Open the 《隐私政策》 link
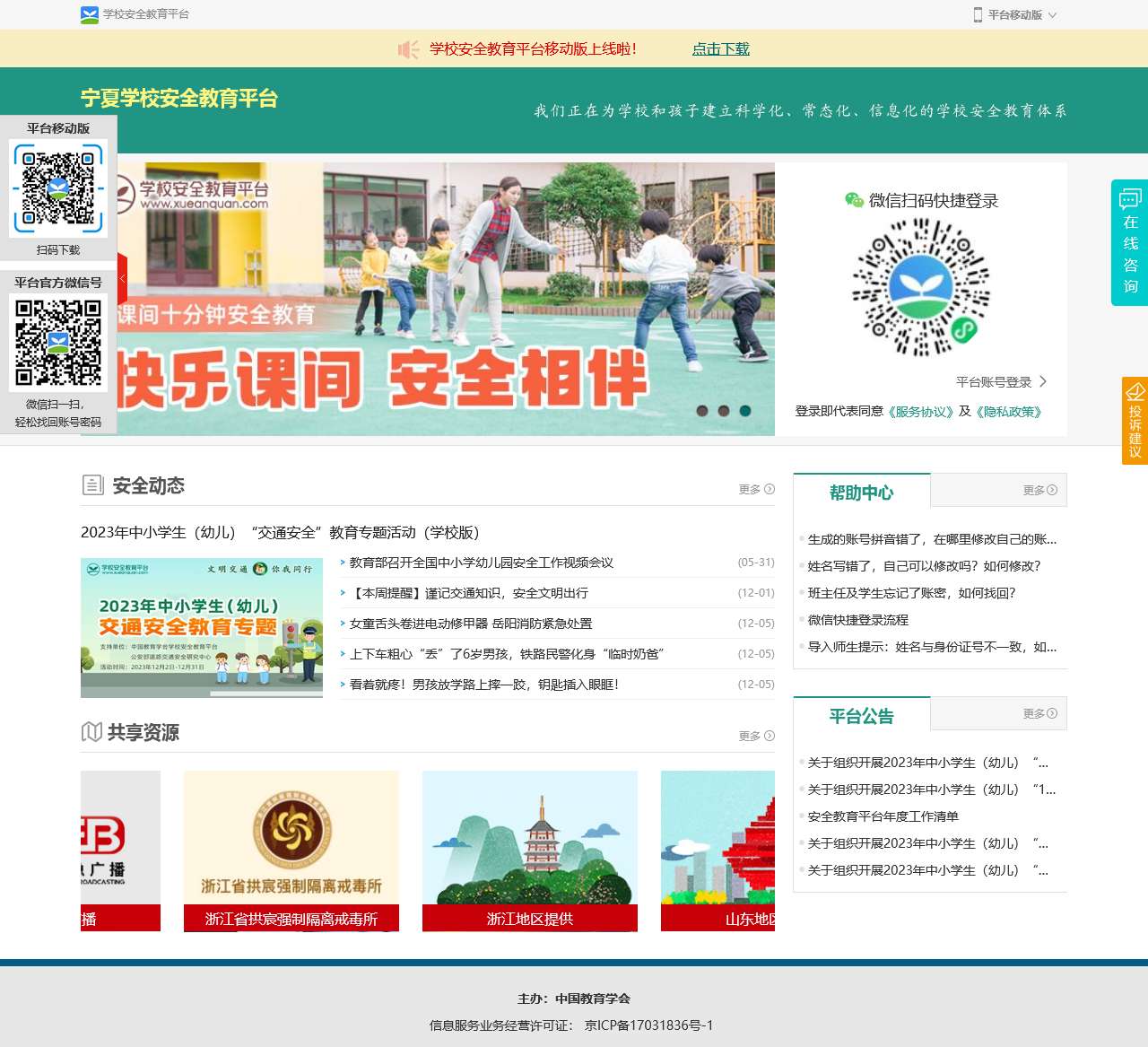 (1010, 413)
